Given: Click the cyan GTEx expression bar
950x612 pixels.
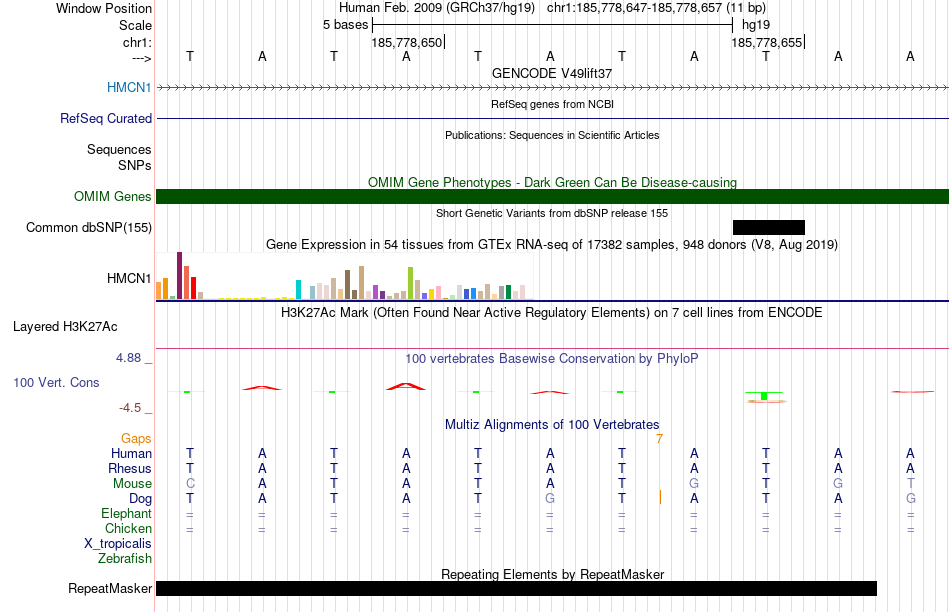Looking at the screenshot, I should click(298, 290).
